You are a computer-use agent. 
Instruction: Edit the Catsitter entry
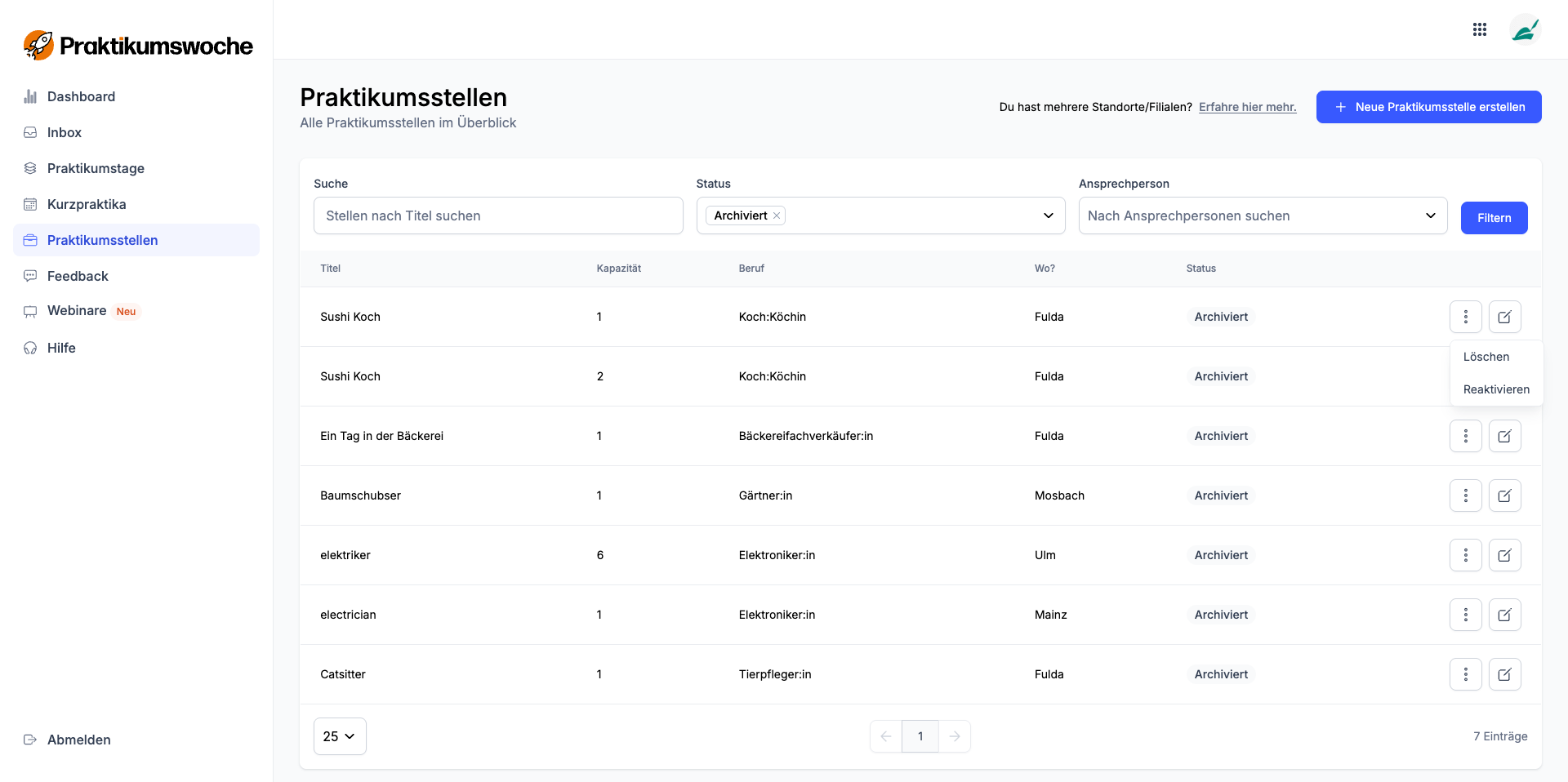pos(1504,674)
